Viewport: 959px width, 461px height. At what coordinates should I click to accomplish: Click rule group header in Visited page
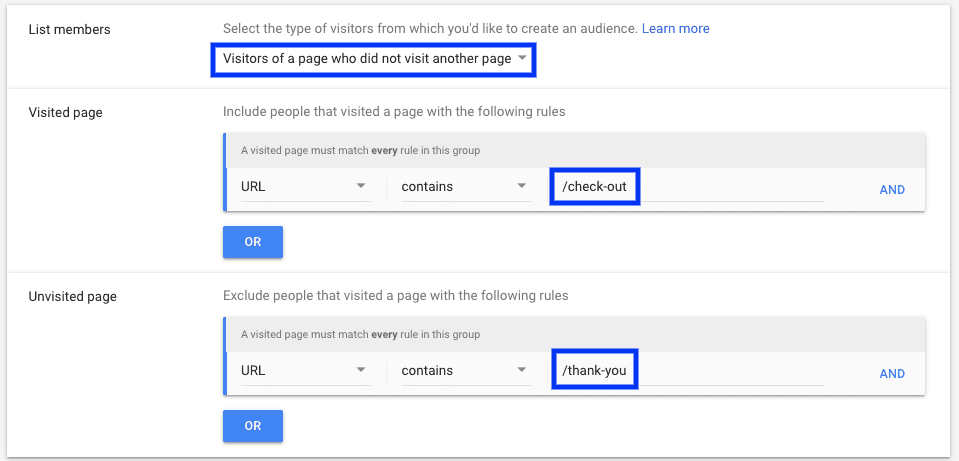point(574,151)
